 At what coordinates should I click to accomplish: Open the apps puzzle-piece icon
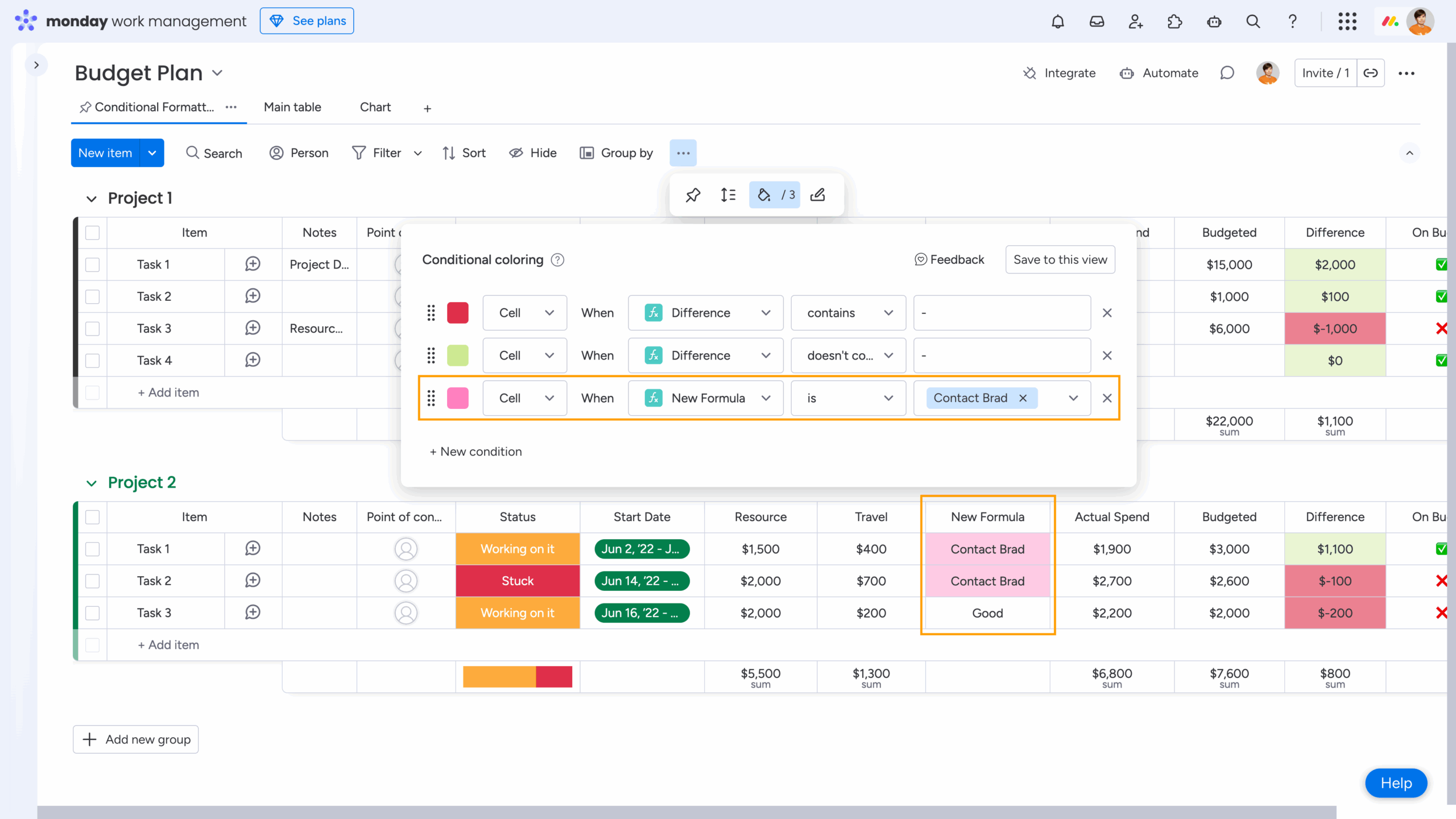(1174, 22)
